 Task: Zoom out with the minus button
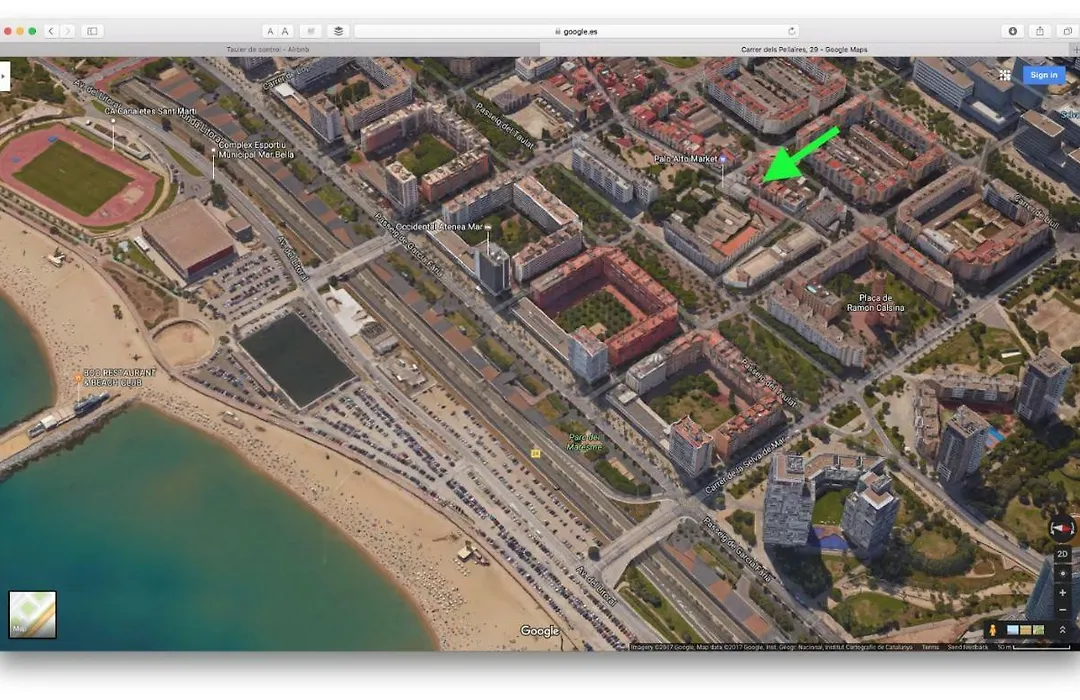coord(1062,610)
